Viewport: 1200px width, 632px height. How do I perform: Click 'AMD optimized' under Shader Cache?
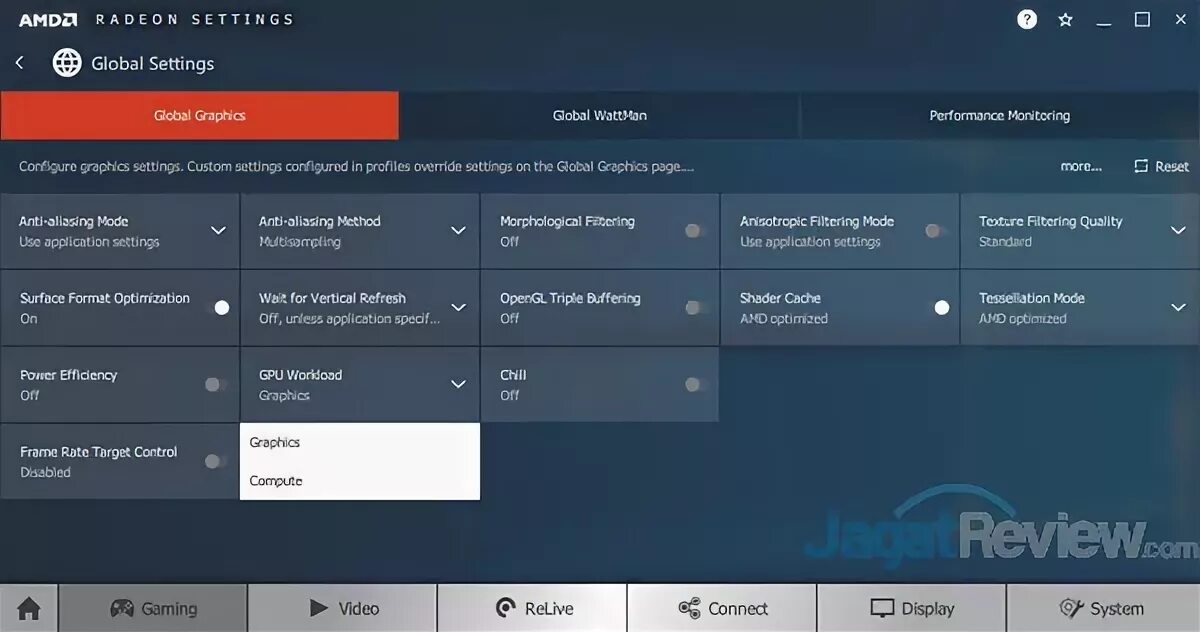[x=784, y=319]
